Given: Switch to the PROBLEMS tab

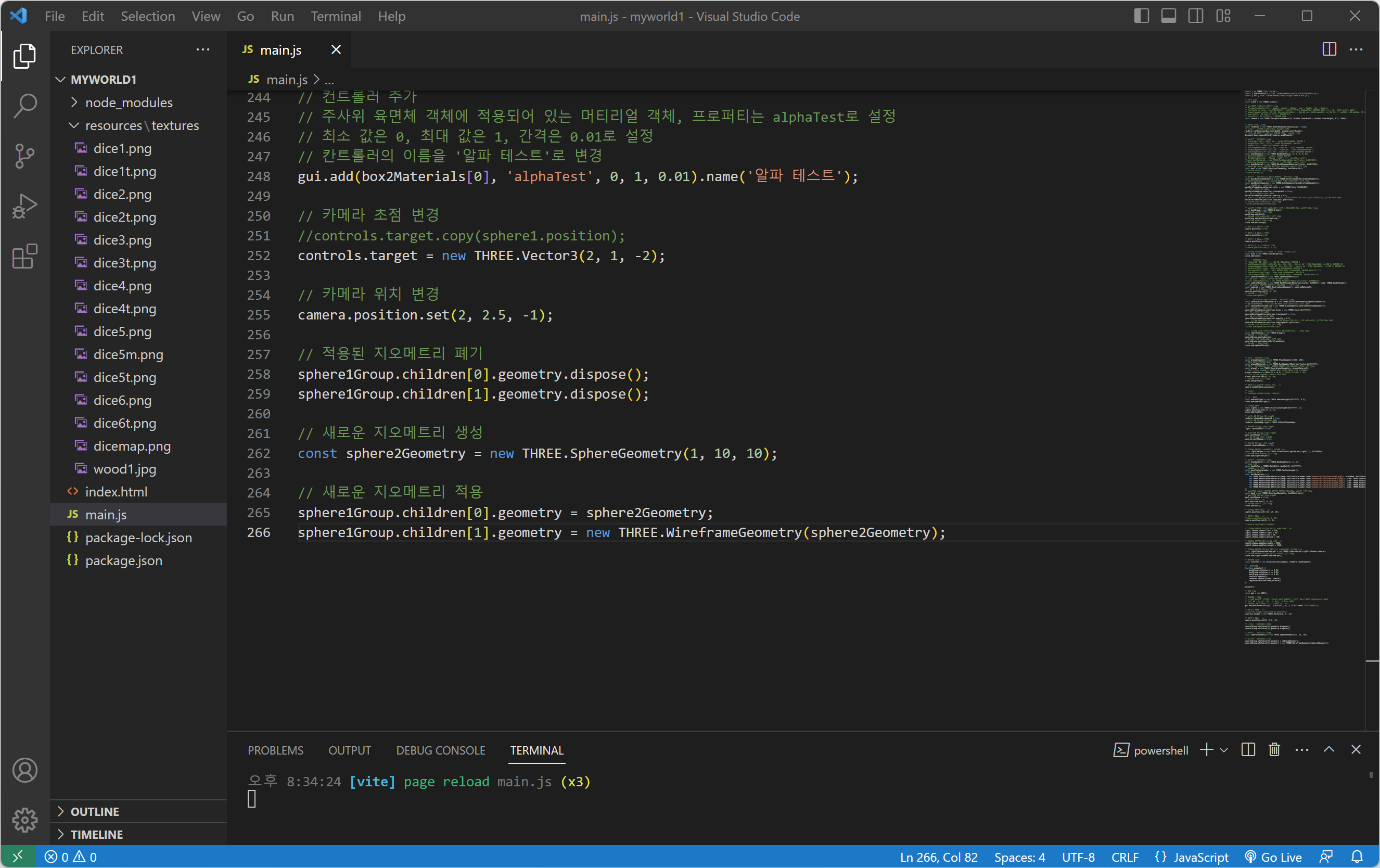Looking at the screenshot, I should [275, 750].
